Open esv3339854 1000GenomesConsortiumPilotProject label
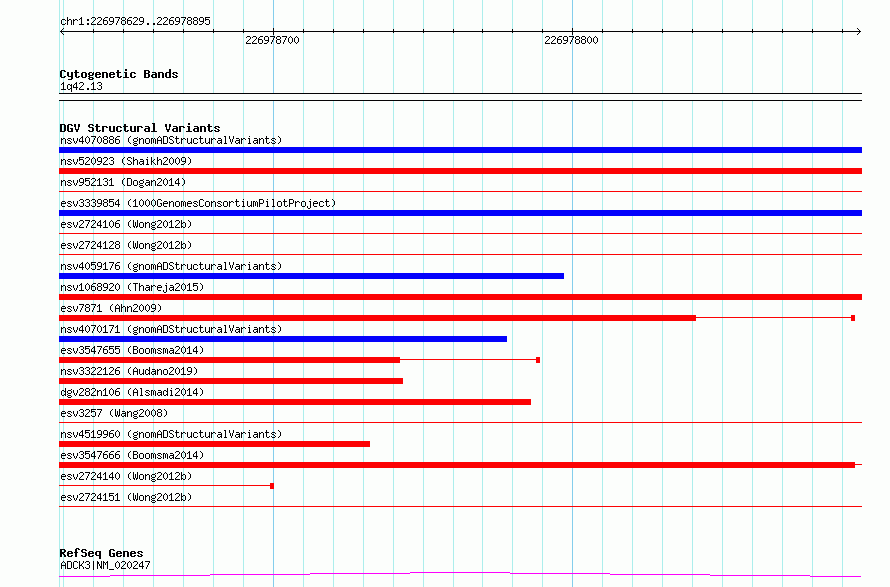The height and width of the screenshot is (587, 890). point(198,203)
